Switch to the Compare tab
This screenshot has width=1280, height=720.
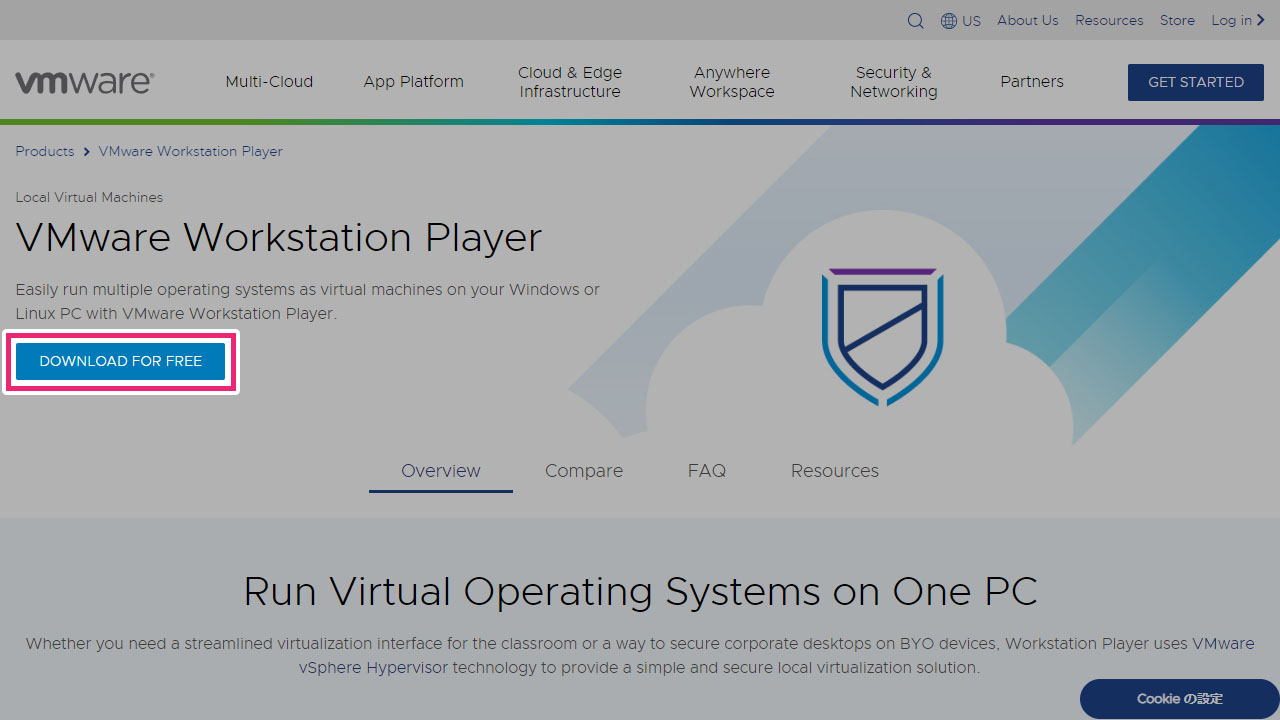(584, 471)
